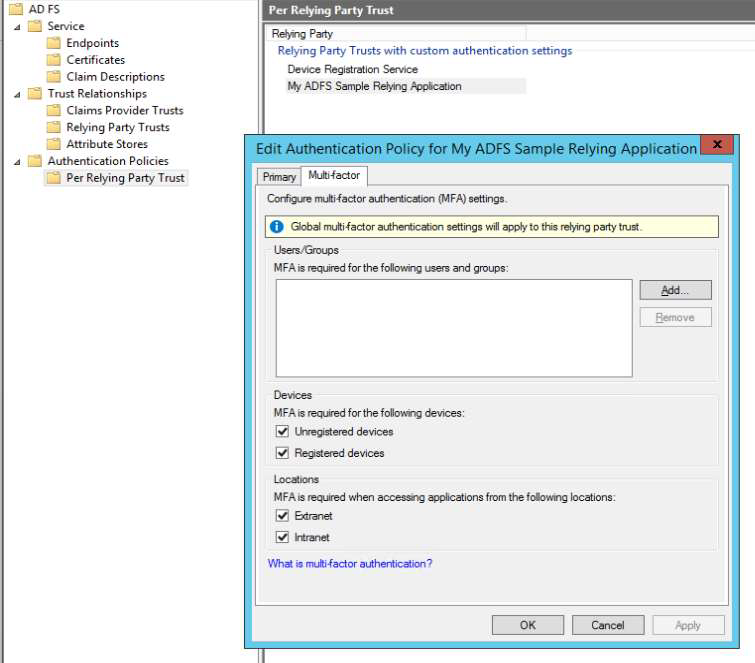Click the Relying Party Trusts folder icon

[x=54, y=127]
